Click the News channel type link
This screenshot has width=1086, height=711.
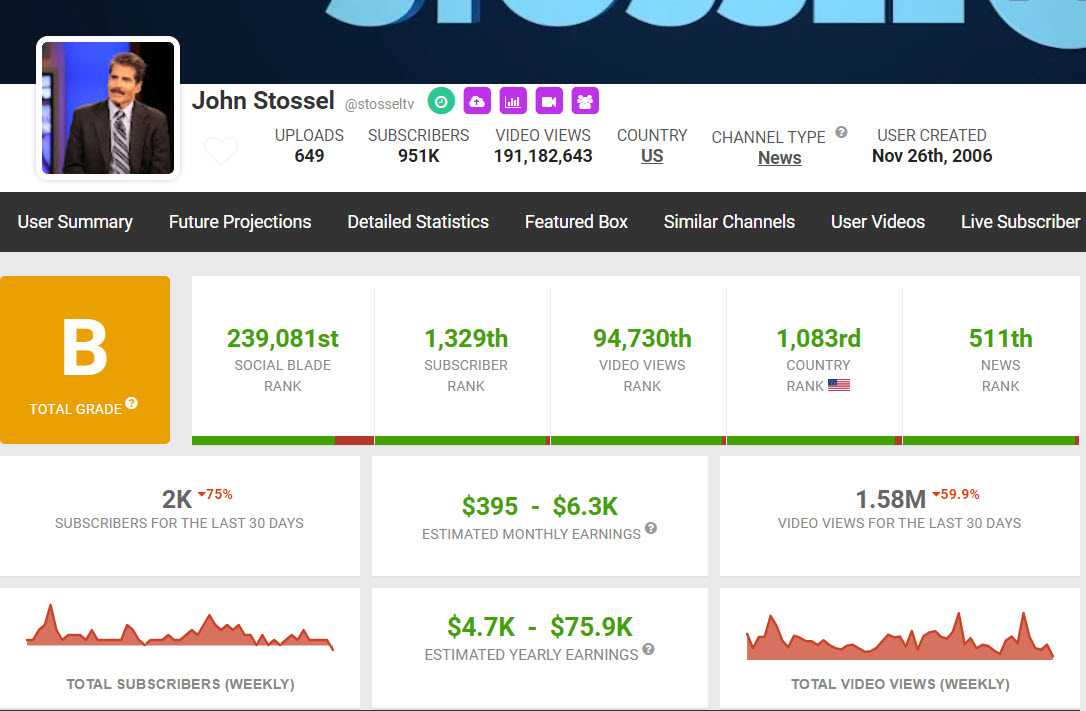(x=779, y=158)
